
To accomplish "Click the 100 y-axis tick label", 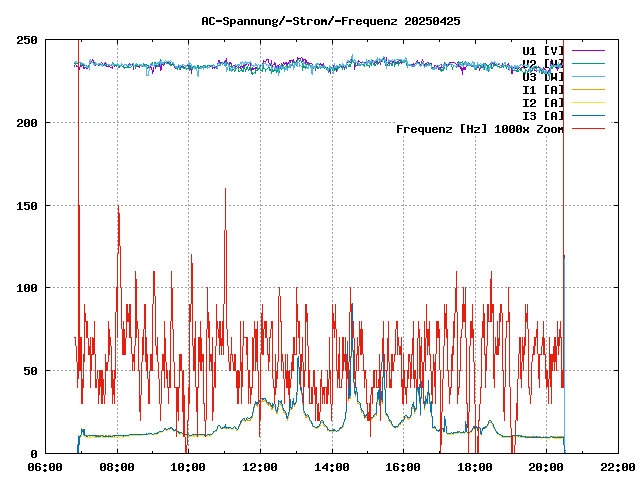I will (x=28, y=288).
